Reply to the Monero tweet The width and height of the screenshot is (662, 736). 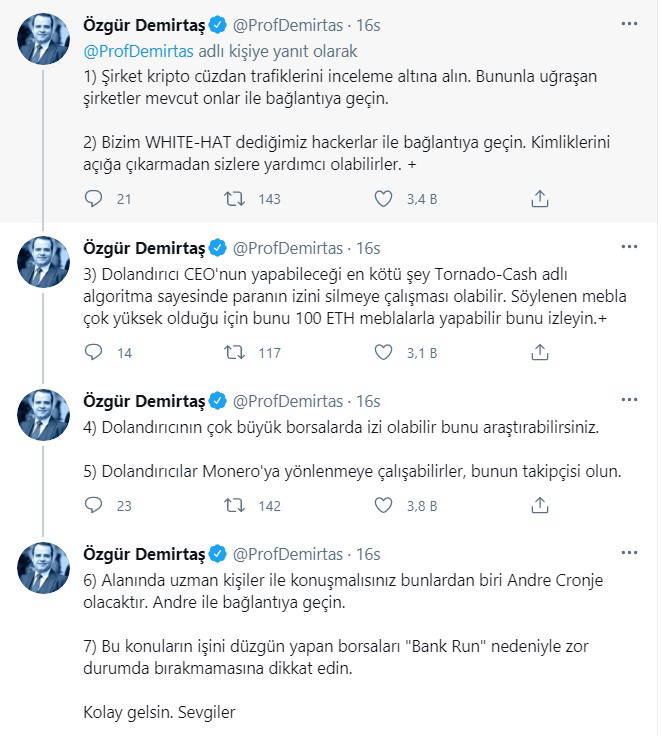coord(94,506)
